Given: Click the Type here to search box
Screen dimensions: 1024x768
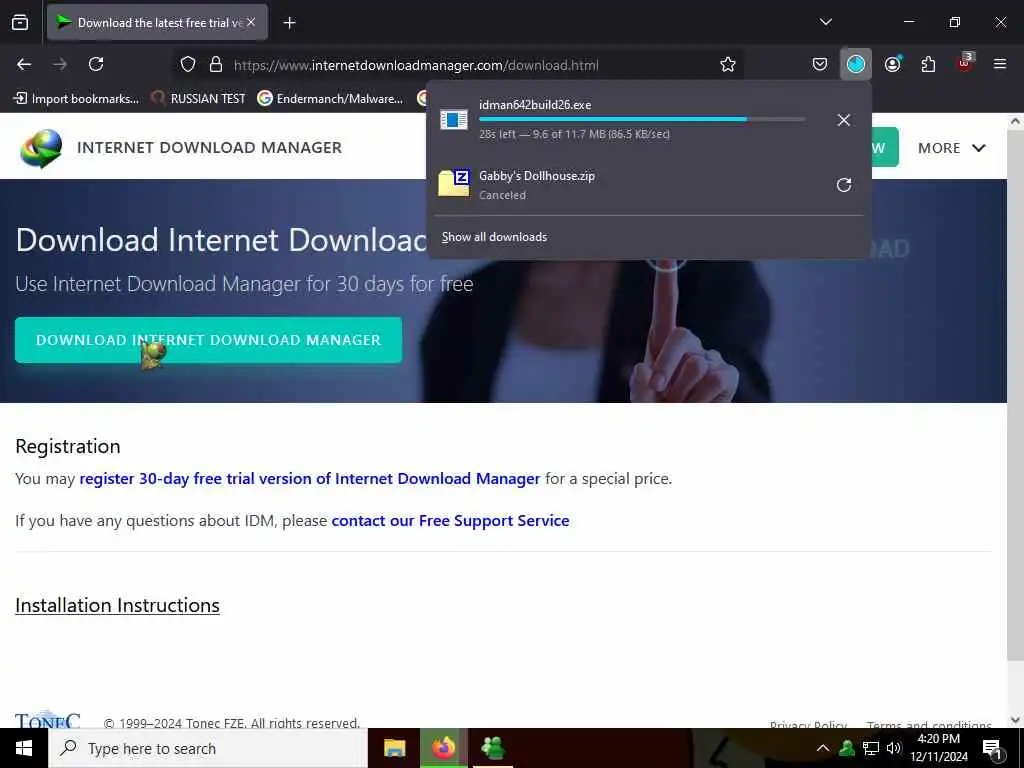Looking at the screenshot, I should pos(208,748).
